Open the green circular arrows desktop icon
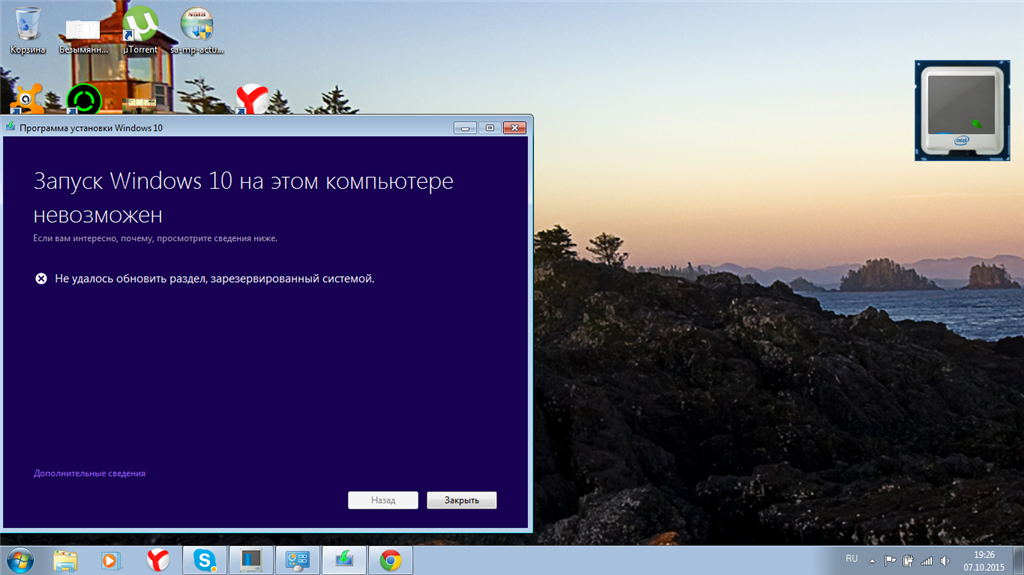The width and height of the screenshot is (1024, 575). (x=84, y=99)
